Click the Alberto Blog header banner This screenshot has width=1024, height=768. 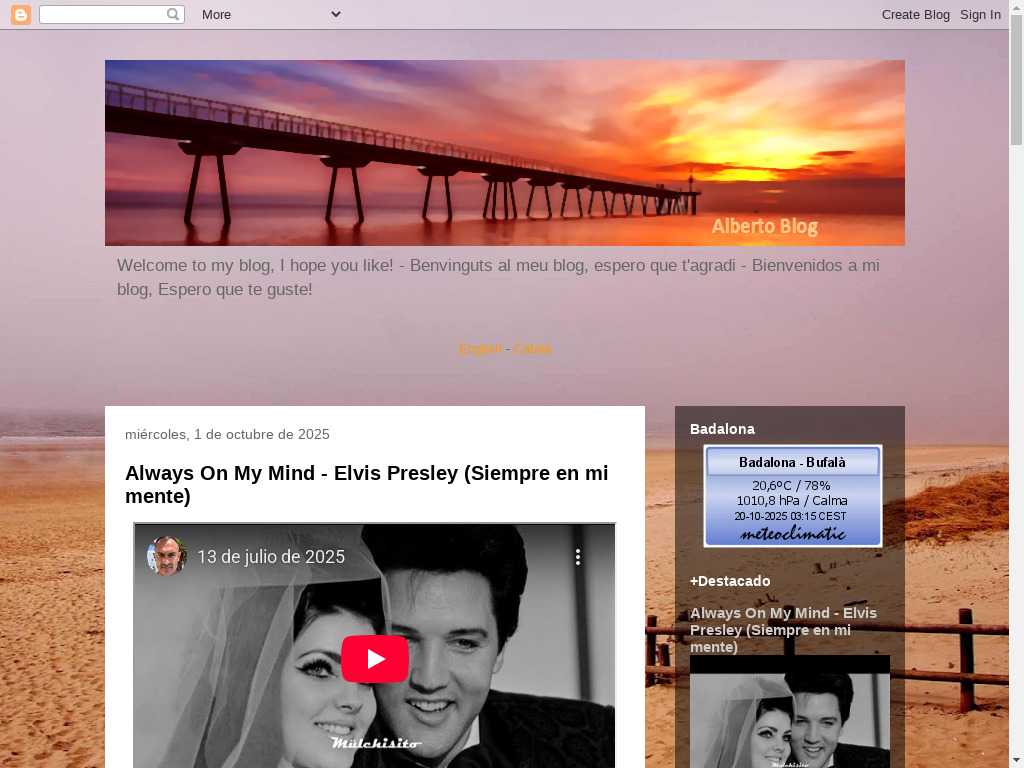coord(504,152)
